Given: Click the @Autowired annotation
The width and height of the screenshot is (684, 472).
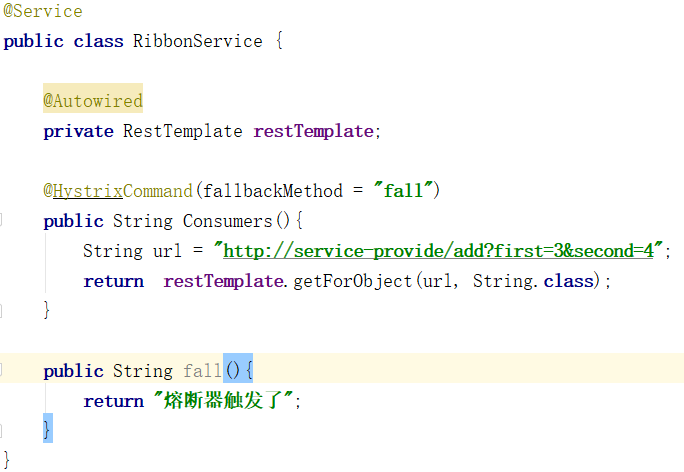Looking at the screenshot, I should pos(93,101).
